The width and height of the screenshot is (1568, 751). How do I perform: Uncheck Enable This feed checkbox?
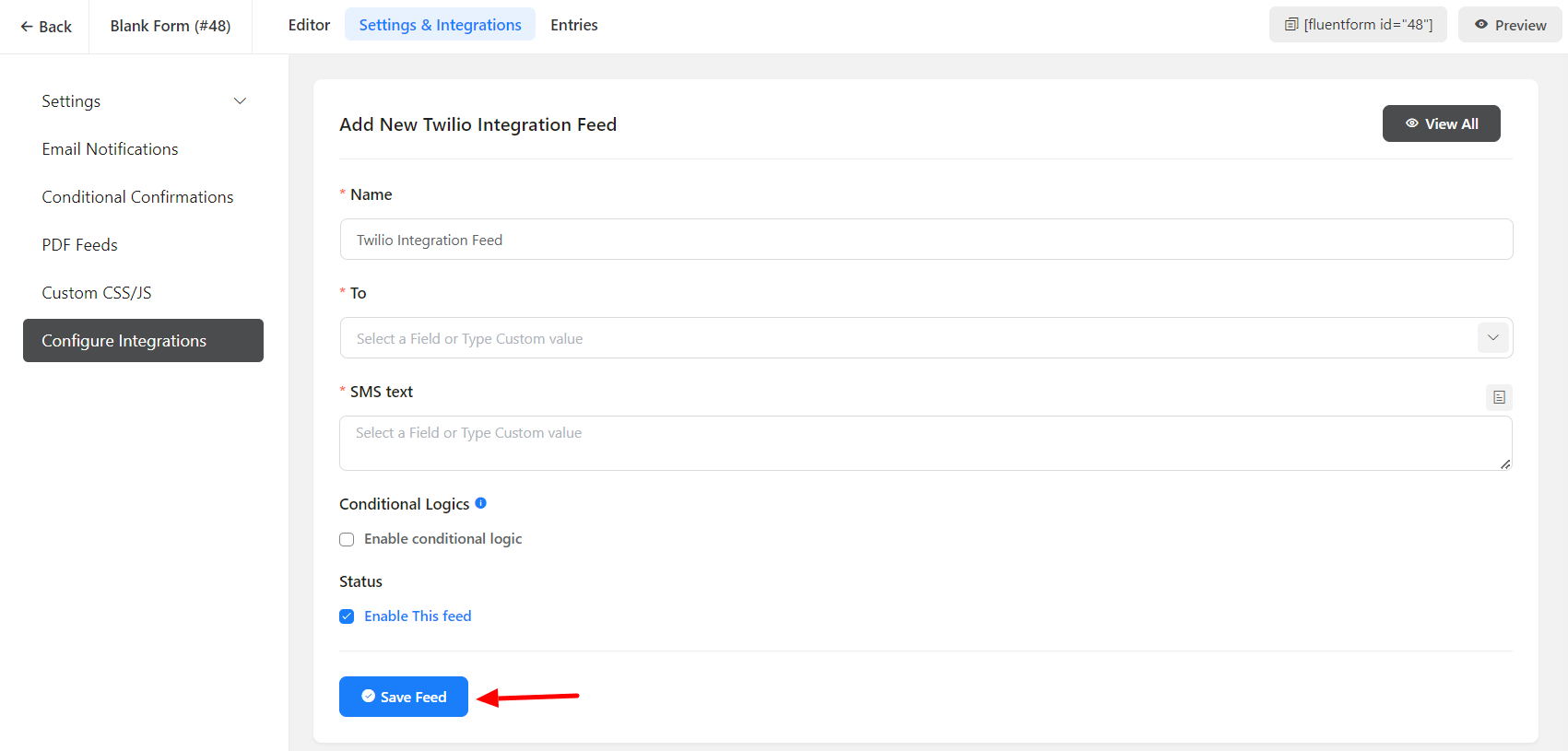pos(347,616)
